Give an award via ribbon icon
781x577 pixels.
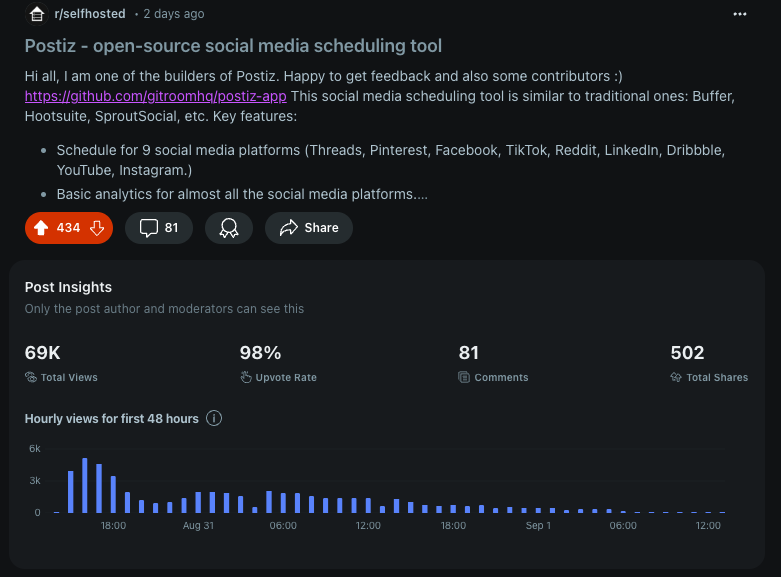(229, 228)
